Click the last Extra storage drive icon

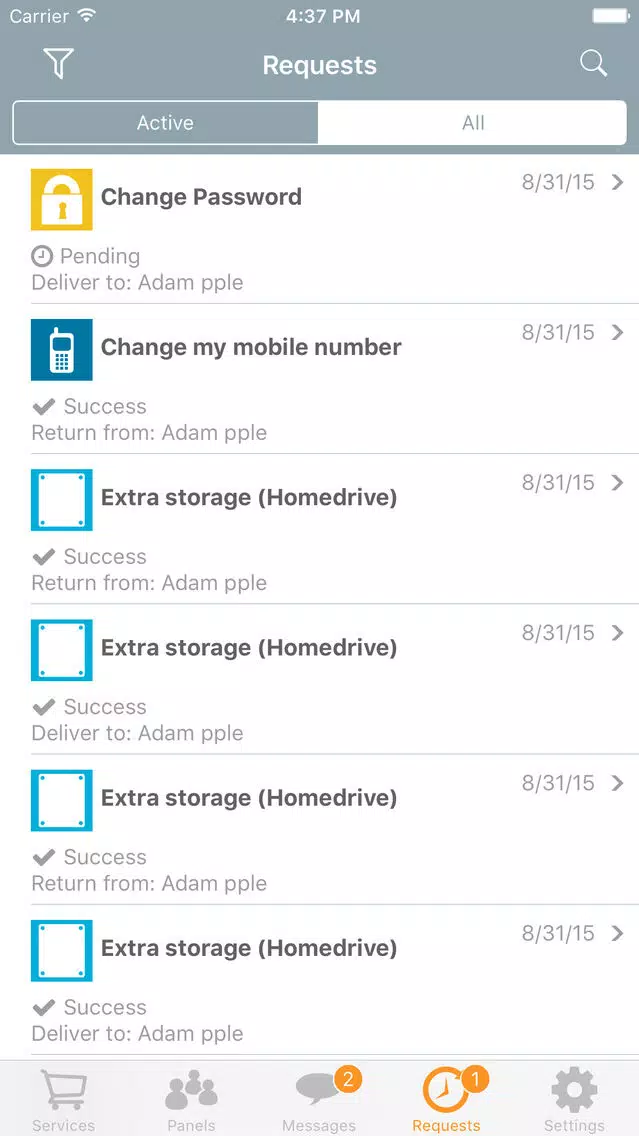click(62, 951)
